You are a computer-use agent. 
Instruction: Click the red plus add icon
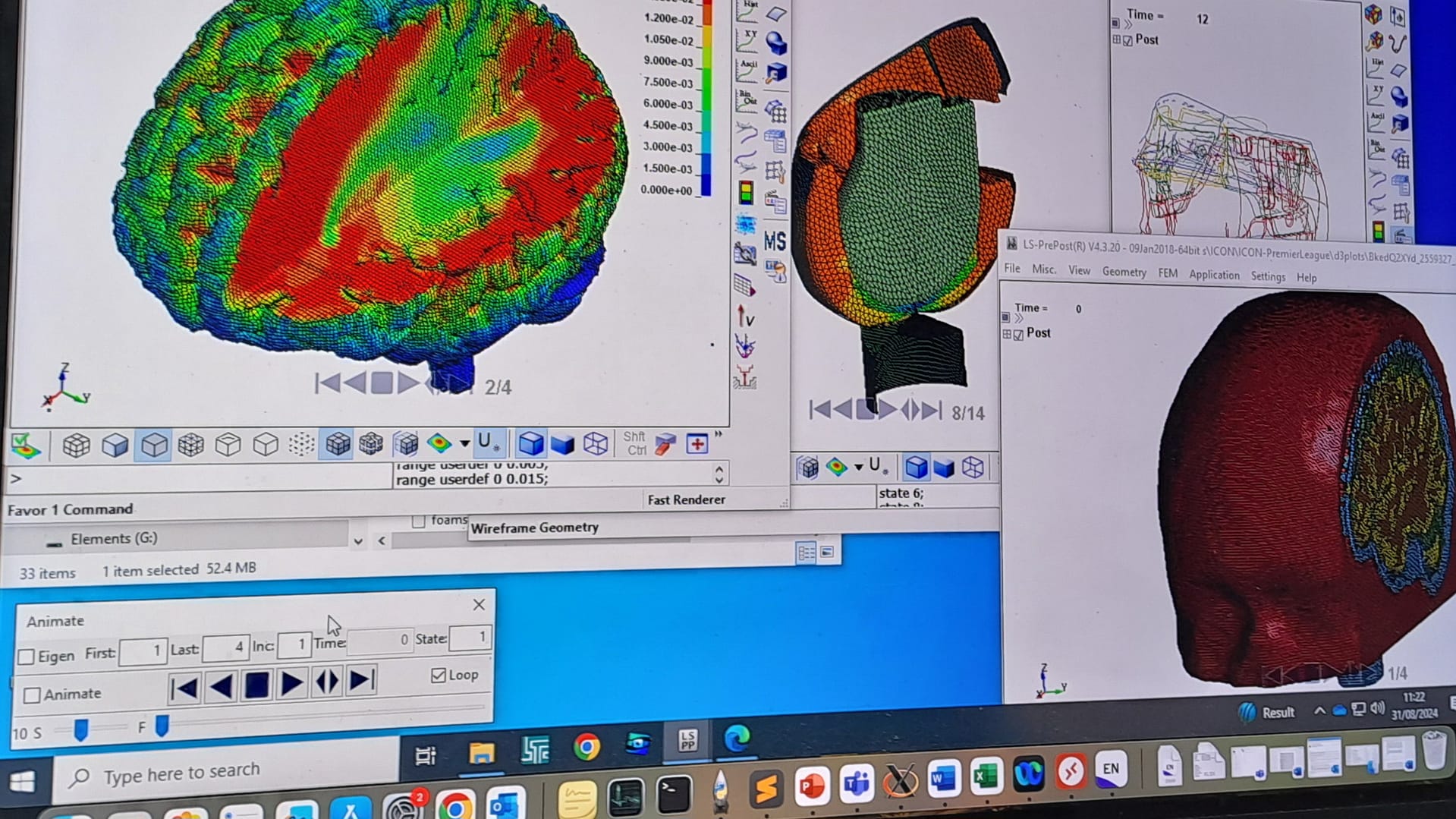point(697,444)
